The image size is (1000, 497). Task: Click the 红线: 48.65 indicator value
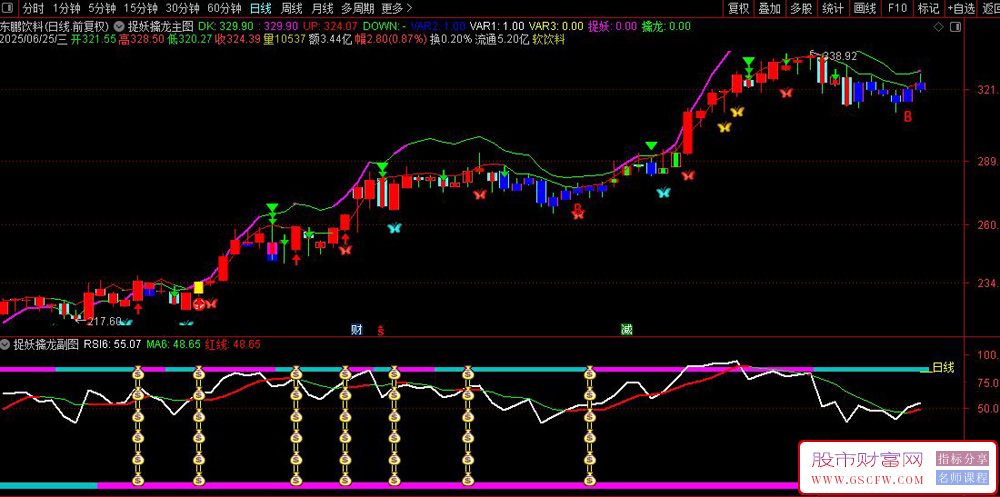pos(231,345)
